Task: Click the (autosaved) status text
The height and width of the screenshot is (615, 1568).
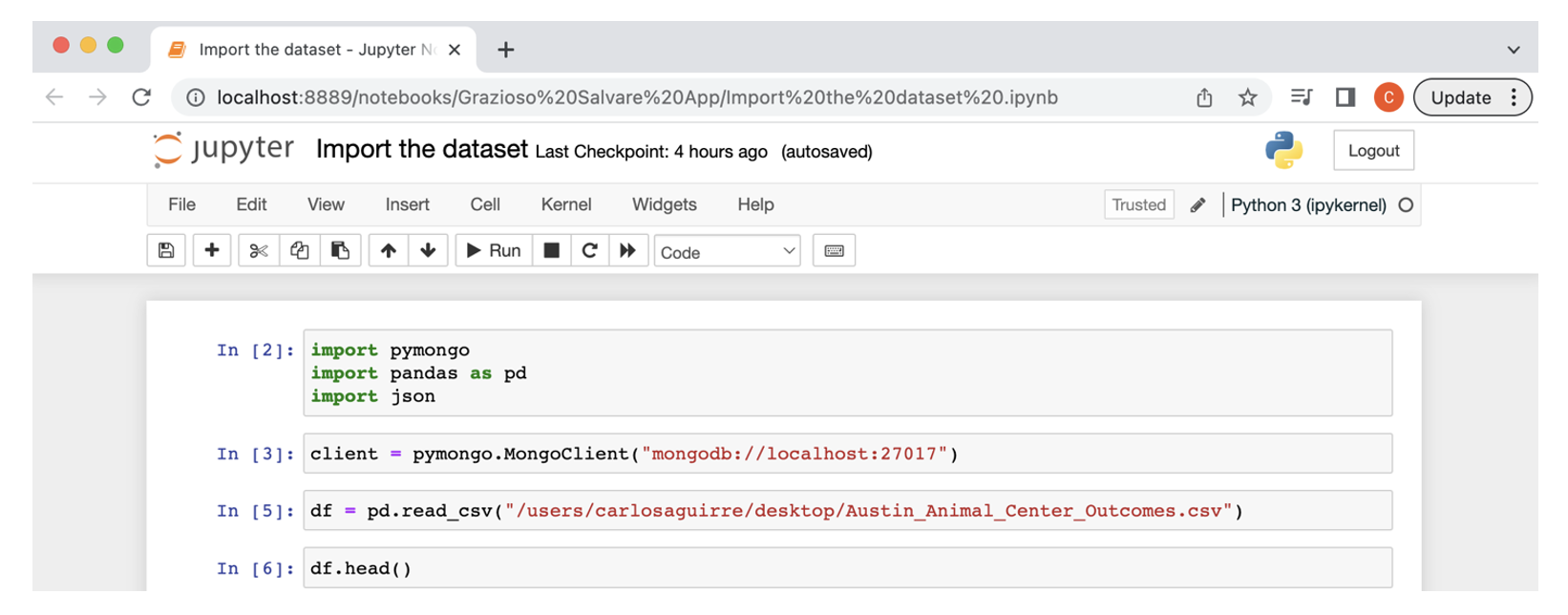Action: click(827, 152)
